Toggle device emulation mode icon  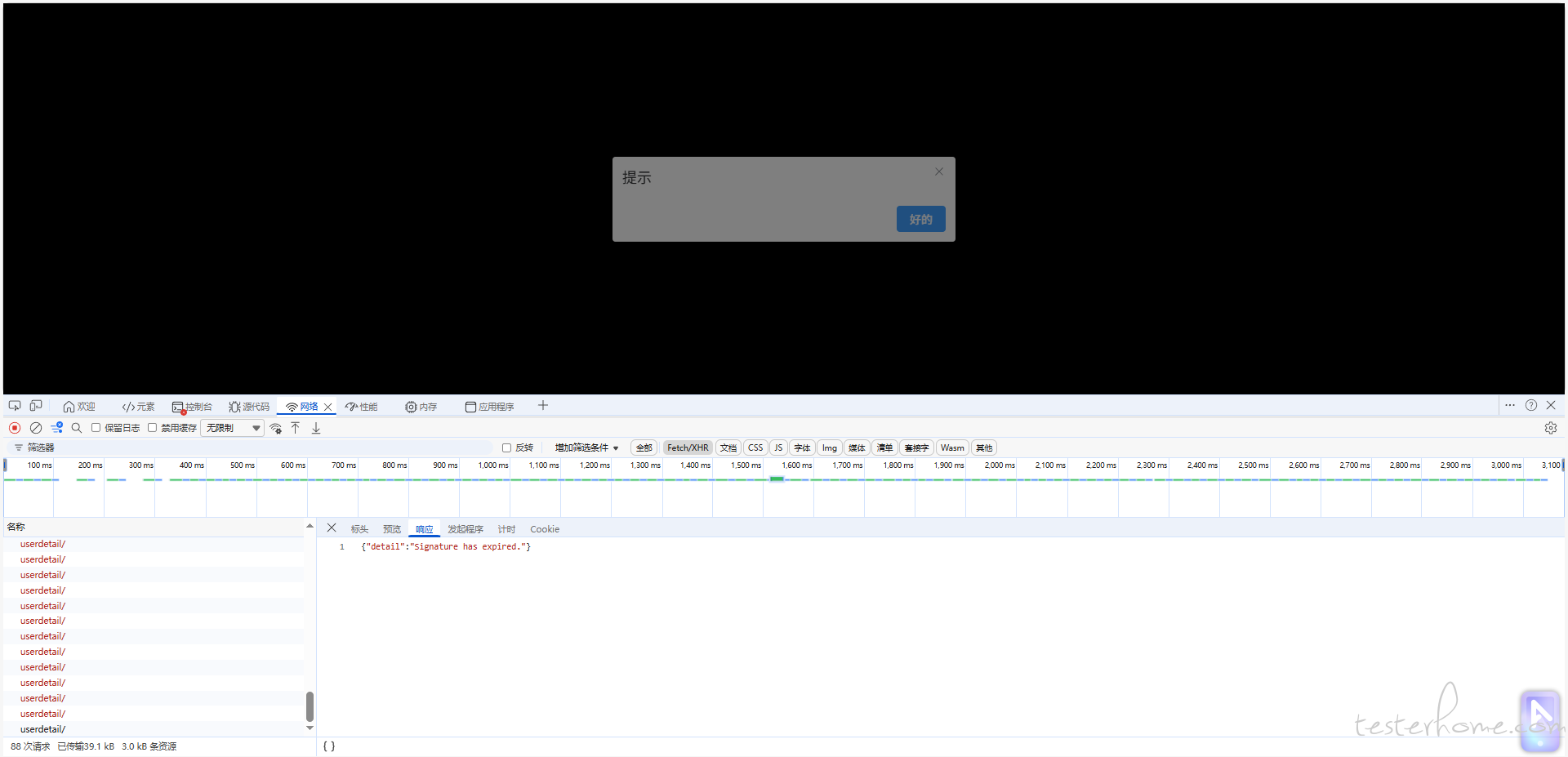[36, 406]
